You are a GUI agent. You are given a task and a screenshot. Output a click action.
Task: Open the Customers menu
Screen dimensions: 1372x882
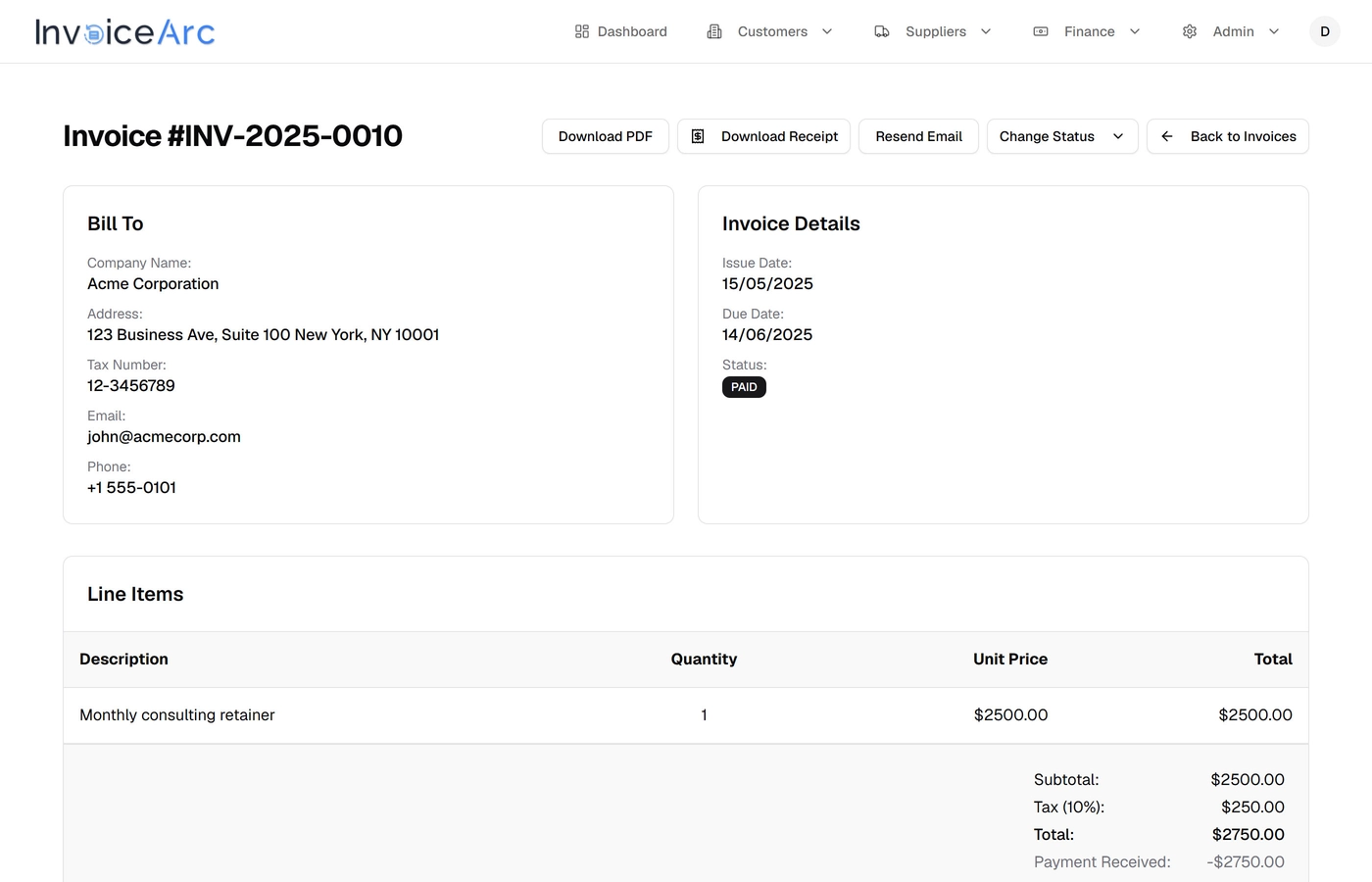click(770, 31)
